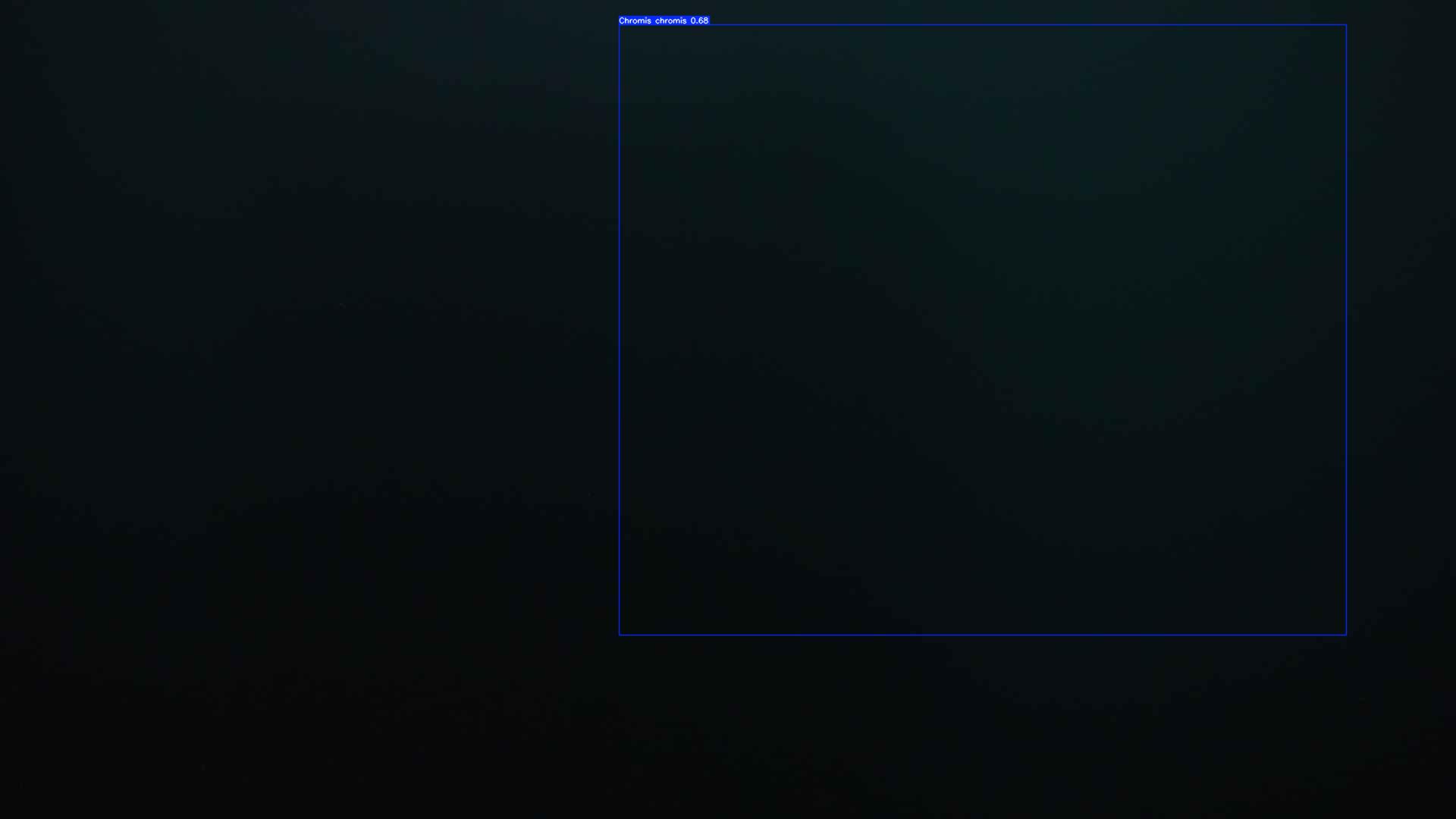Click the midpoint of the box's top edge
The width and height of the screenshot is (1456, 819).
983,25
